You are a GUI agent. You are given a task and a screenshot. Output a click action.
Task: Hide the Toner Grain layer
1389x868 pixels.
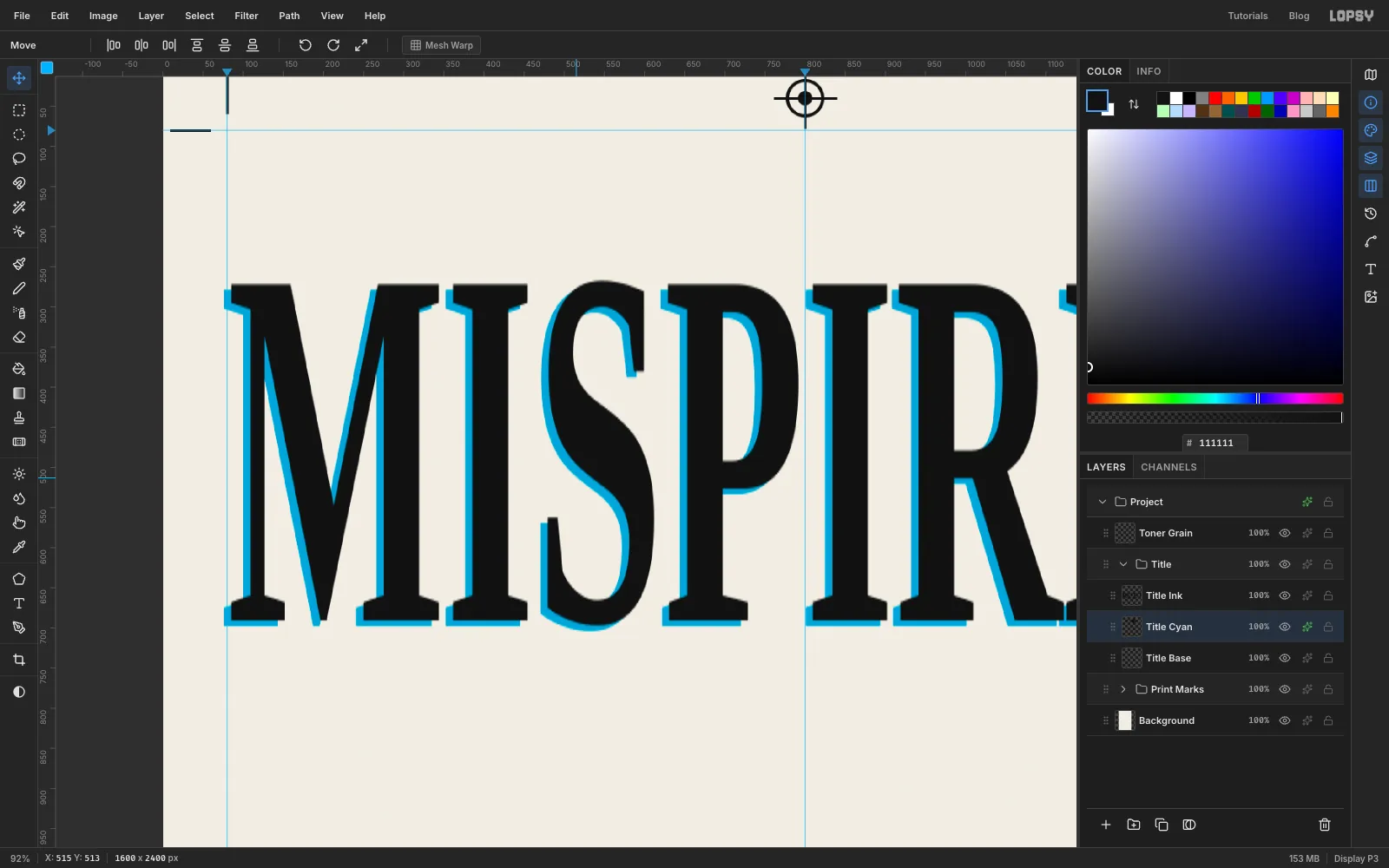pos(1285,533)
